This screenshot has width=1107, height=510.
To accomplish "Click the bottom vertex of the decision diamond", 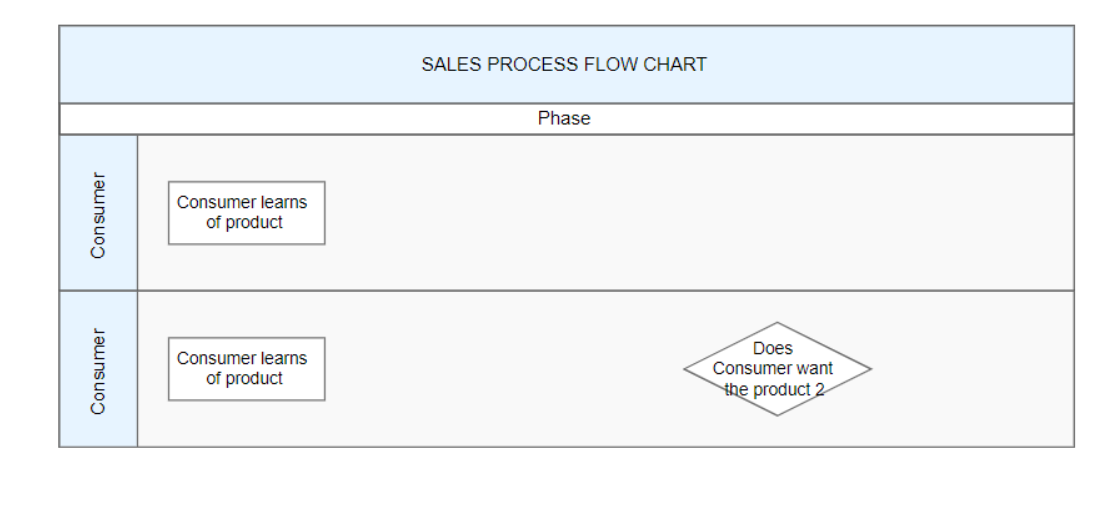I will (777, 415).
